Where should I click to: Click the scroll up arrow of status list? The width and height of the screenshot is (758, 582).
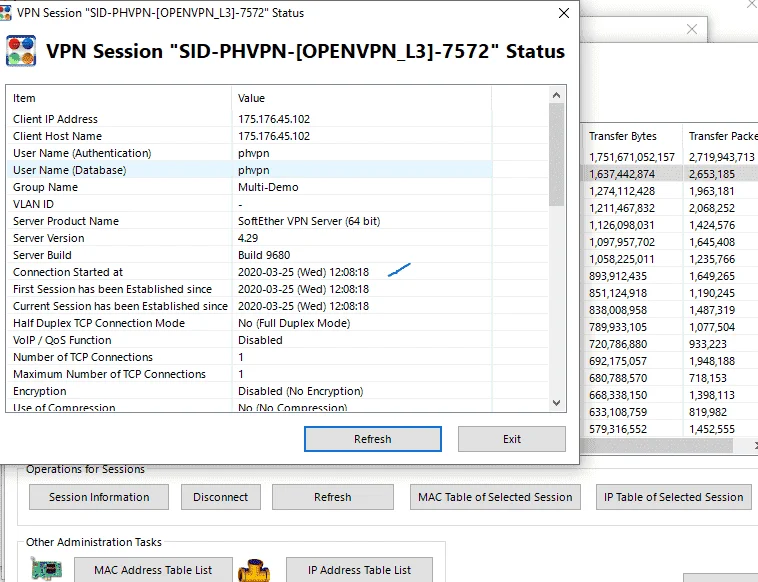click(556, 95)
